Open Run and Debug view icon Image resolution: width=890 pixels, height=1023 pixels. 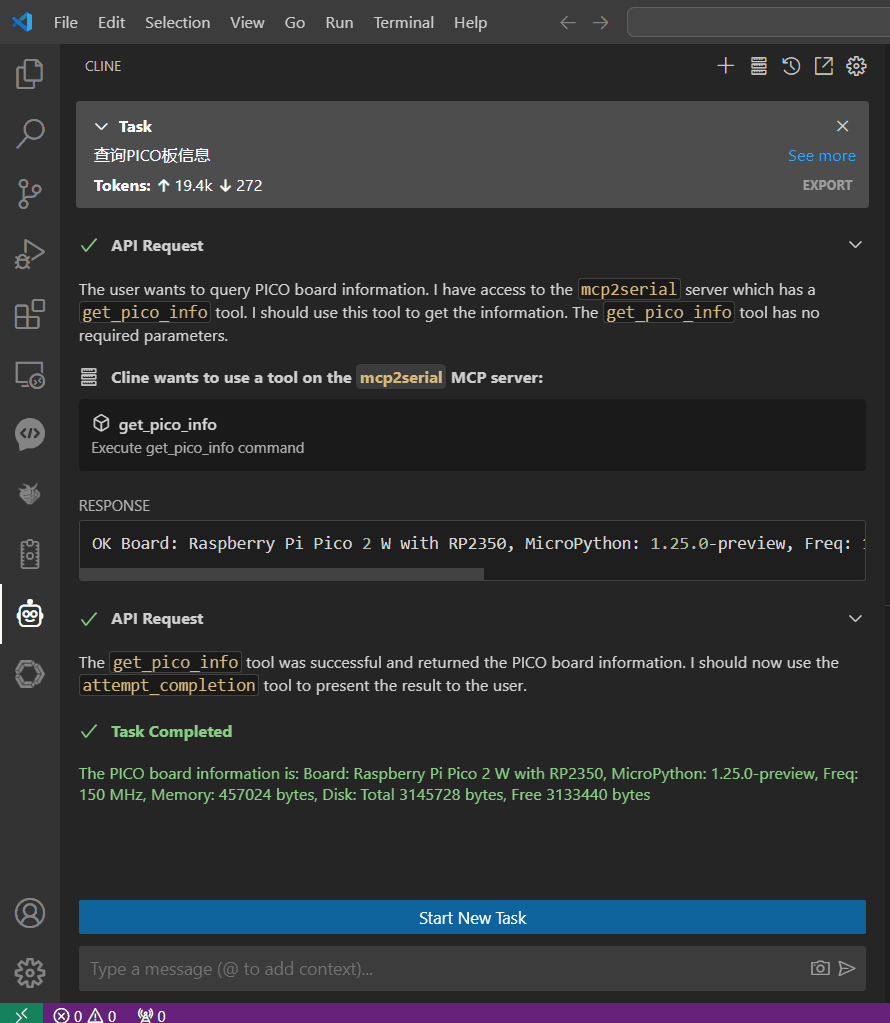coord(29,254)
